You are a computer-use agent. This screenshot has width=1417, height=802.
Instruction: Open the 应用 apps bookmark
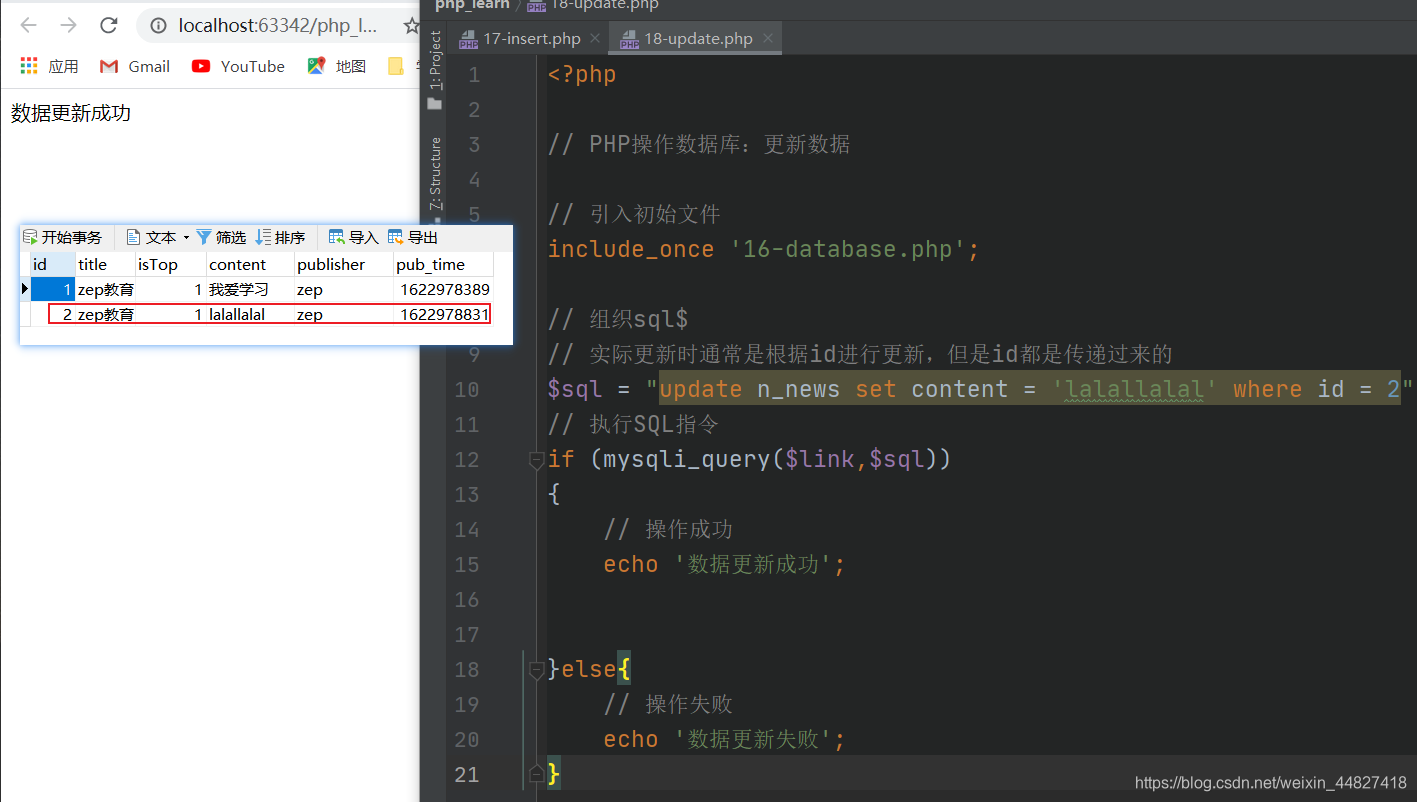[x=49, y=66]
